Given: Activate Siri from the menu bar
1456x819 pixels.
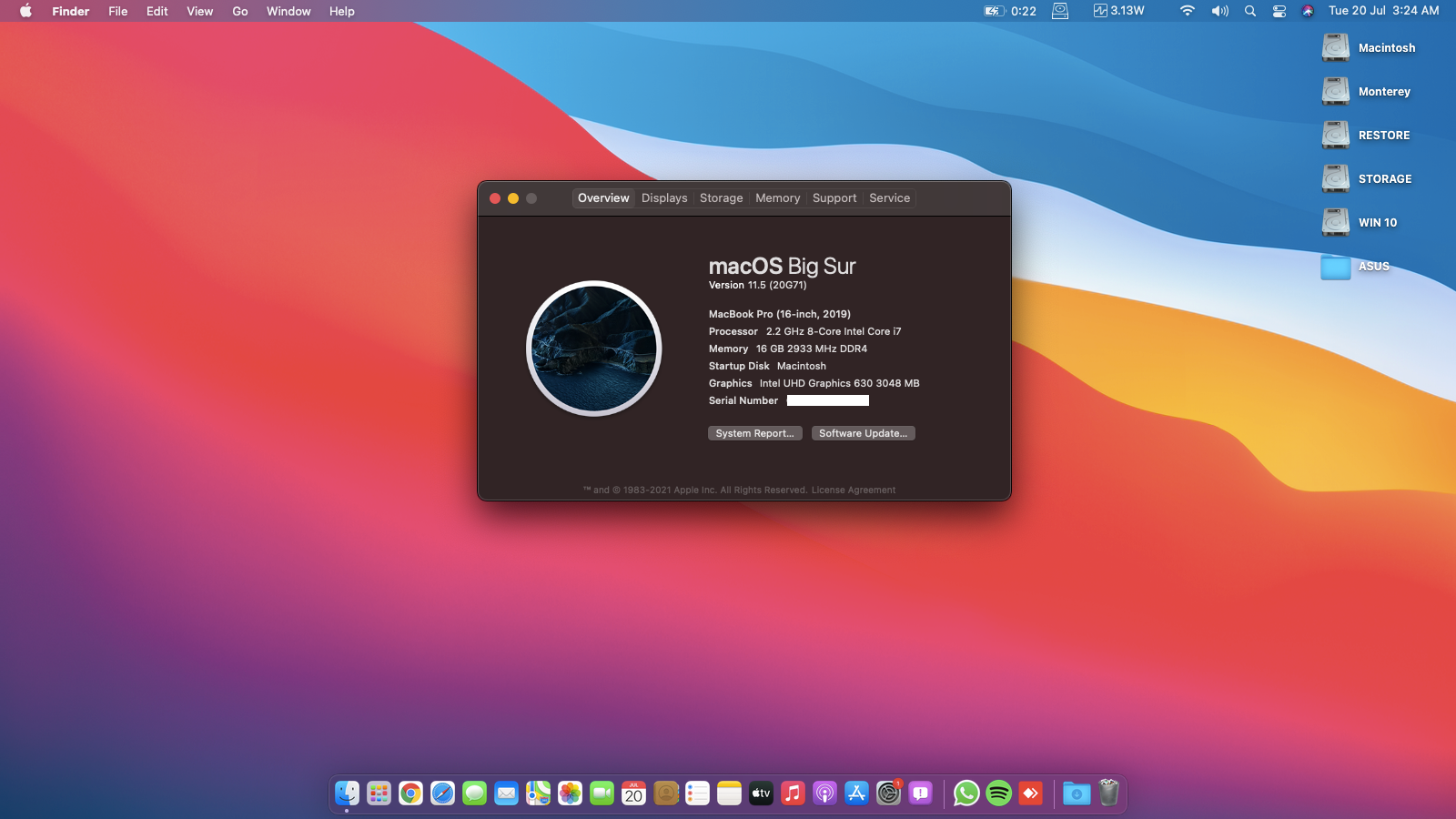Looking at the screenshot, I should click(1308, 11).
